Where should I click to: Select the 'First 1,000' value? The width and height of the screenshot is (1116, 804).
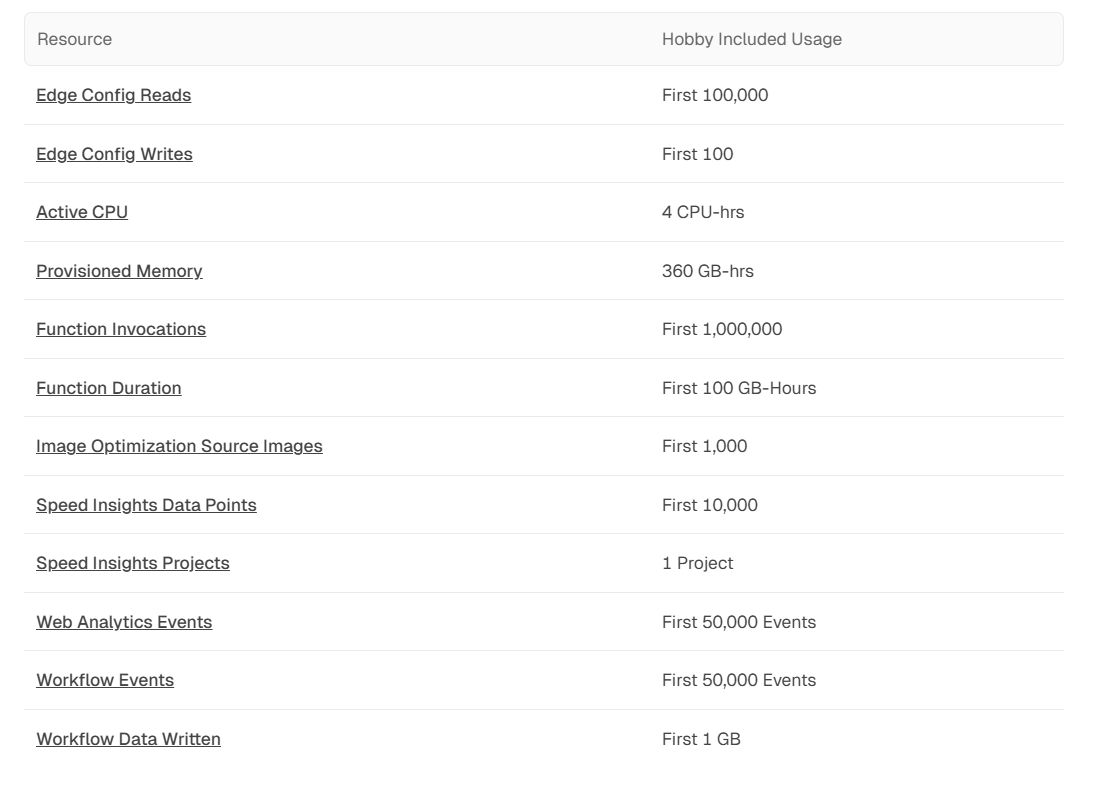tap(705, 446)
